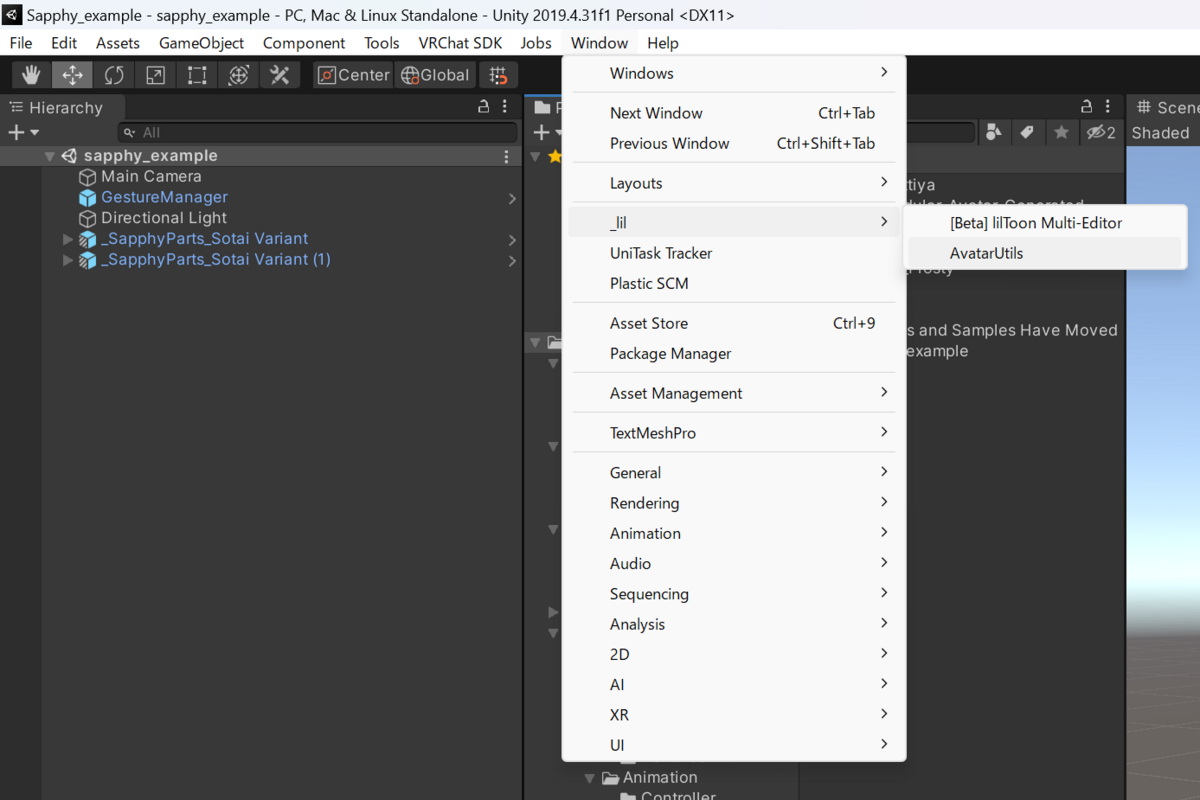The image size is (1200, 800).
Task: Open the File menu
Action: pyautogui.click(x=21, y=43)
